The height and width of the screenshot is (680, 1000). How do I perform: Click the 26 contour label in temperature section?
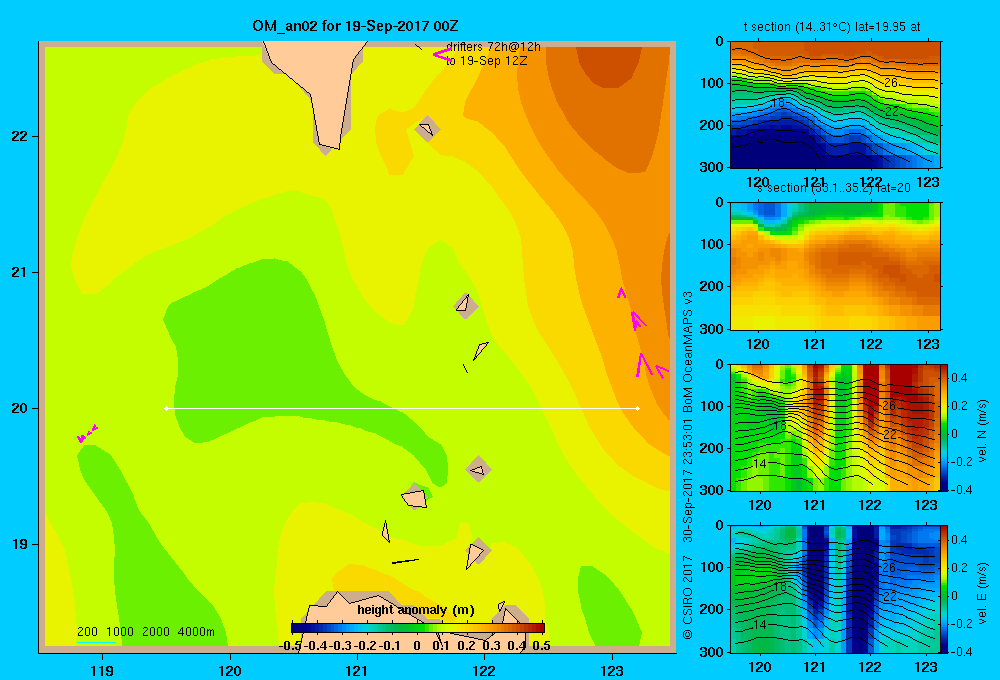[891, 83]
